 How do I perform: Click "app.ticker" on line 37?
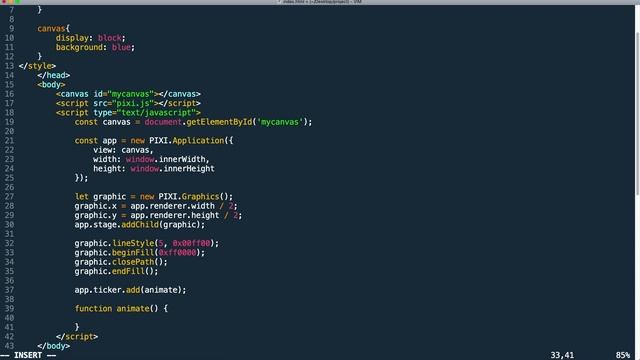point(98,290)
